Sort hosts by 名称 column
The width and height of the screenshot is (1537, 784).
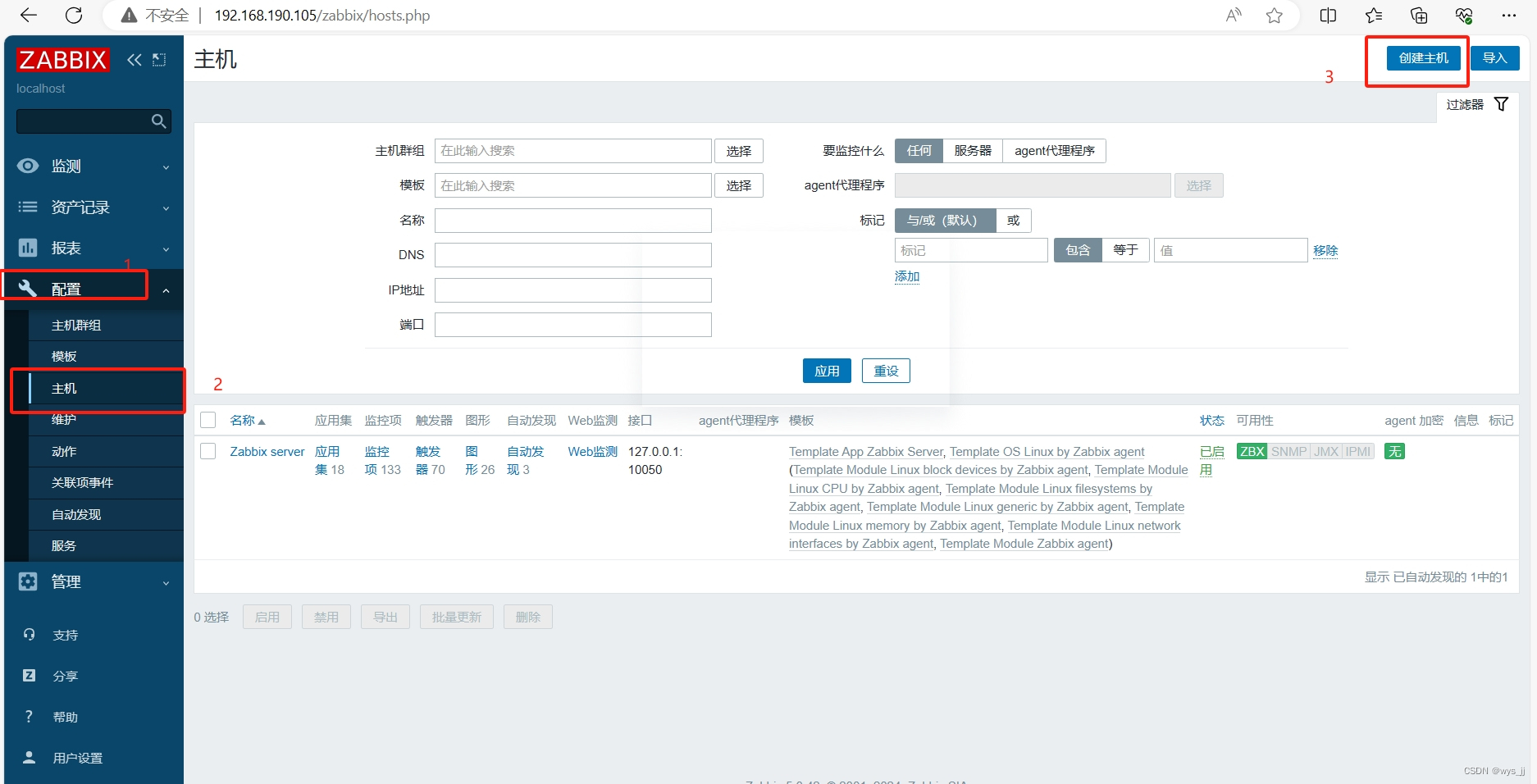[x=247, y=421]
